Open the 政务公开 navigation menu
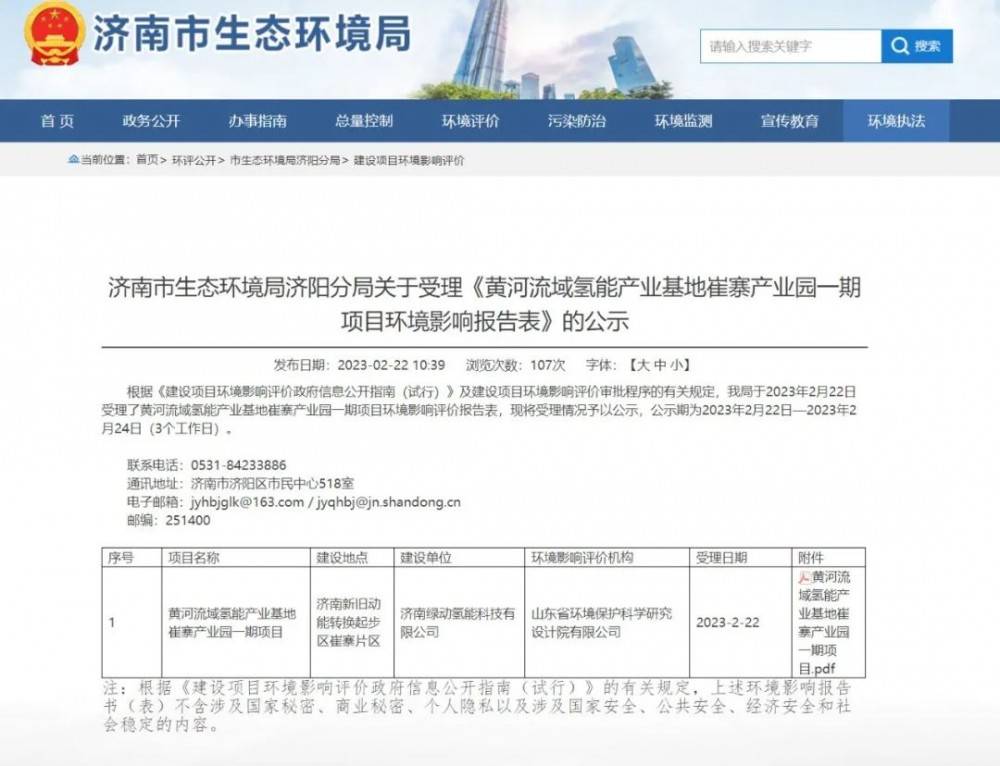The height and width of the screenshot is (766, 1000). click(150, 121)
